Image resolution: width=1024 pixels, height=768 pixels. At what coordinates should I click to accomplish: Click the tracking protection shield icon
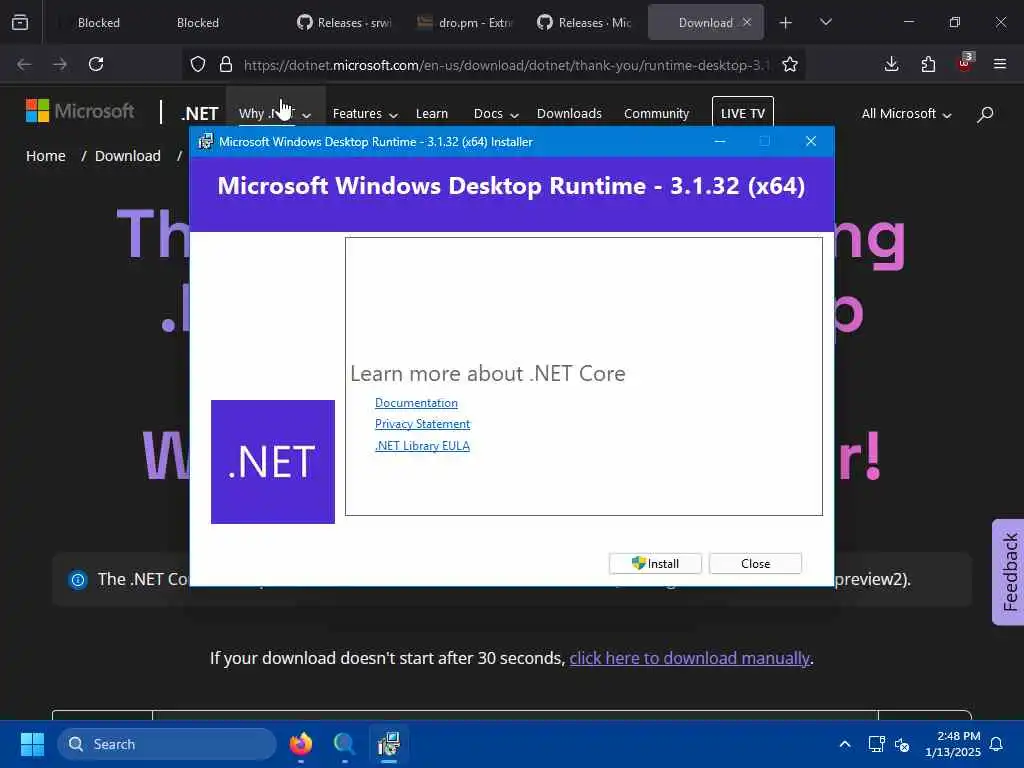[198, 64]
